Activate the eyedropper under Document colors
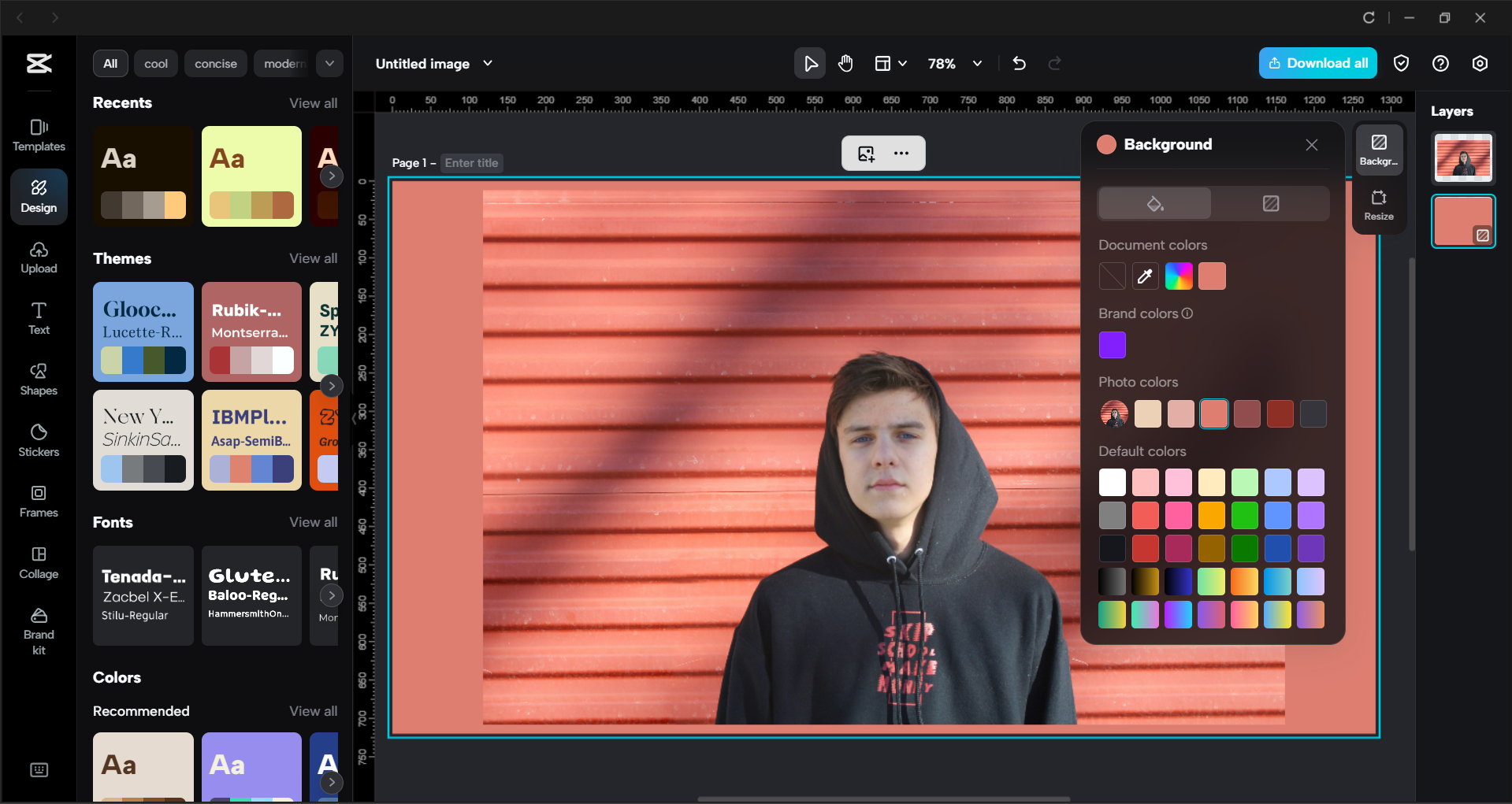1512x804 pixels. 1145,276
